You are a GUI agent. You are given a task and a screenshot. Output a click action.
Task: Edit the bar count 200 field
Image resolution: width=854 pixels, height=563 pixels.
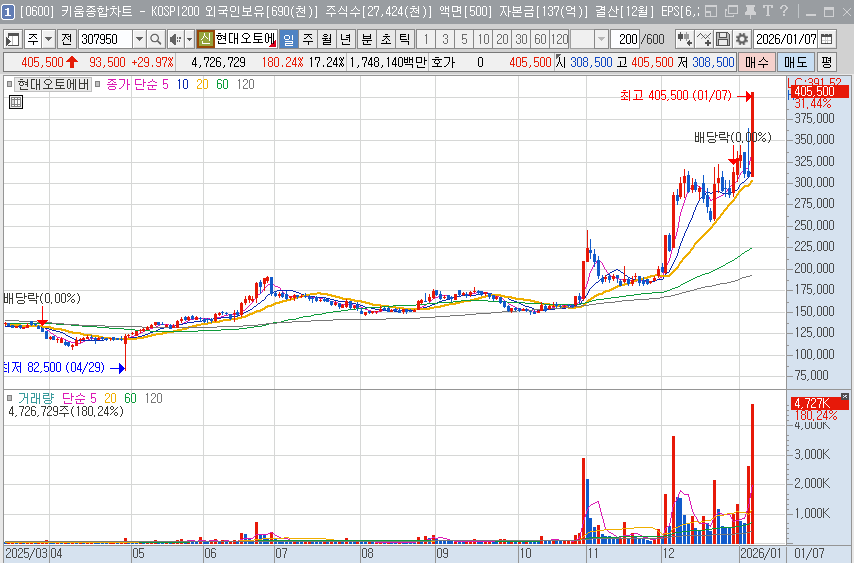(625, 39)
